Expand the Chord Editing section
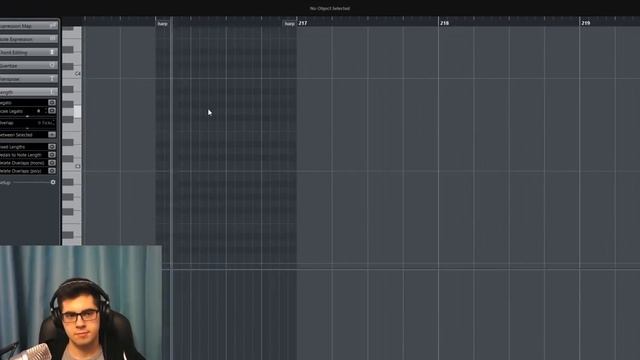The image size is (640, 360). point(29,52)
